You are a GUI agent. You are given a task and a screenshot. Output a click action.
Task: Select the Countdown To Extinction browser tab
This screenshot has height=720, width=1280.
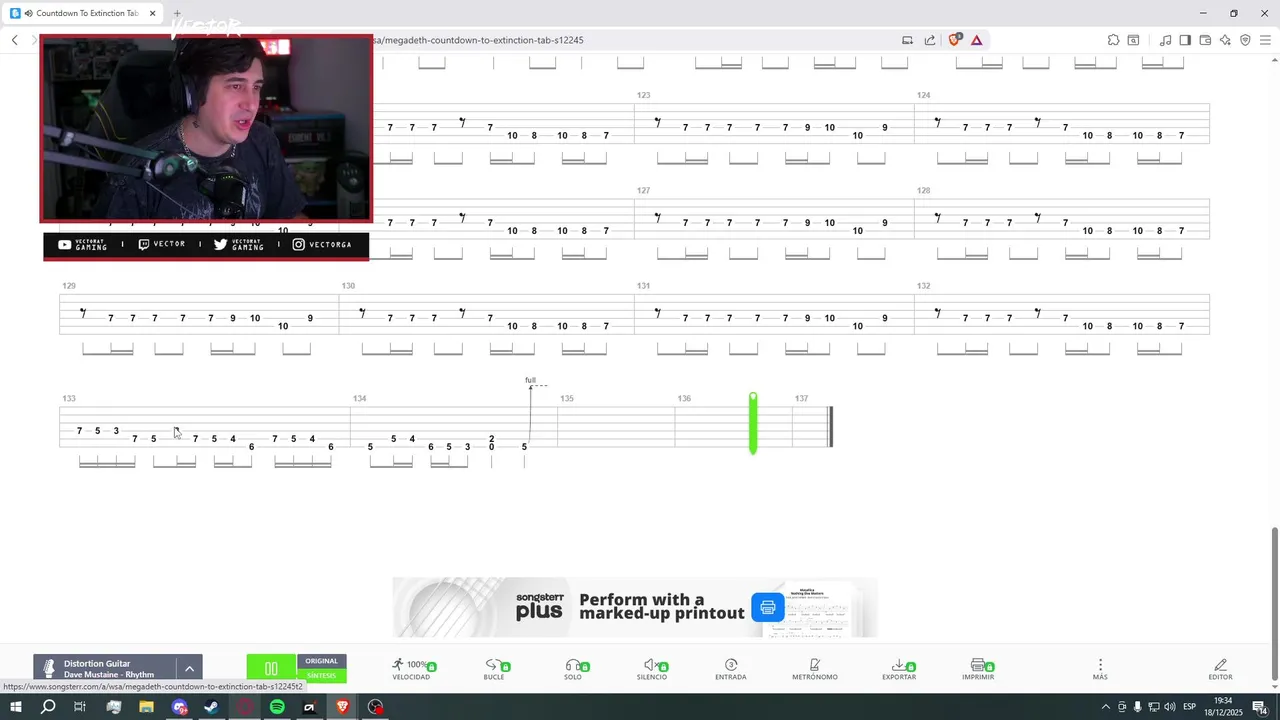click(82, 13)
